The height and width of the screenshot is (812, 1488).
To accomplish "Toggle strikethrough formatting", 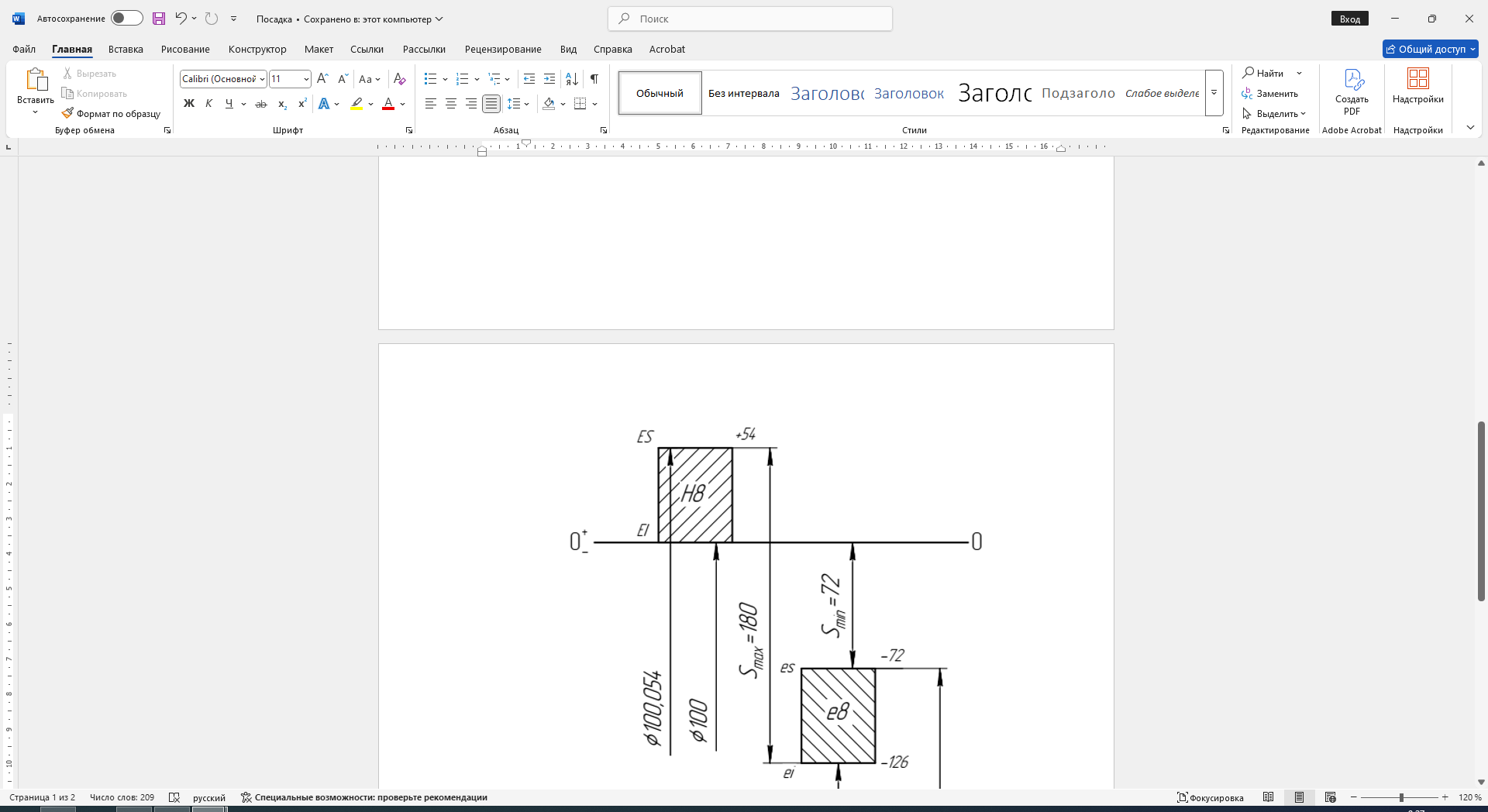I will click(x=261, y=104).
